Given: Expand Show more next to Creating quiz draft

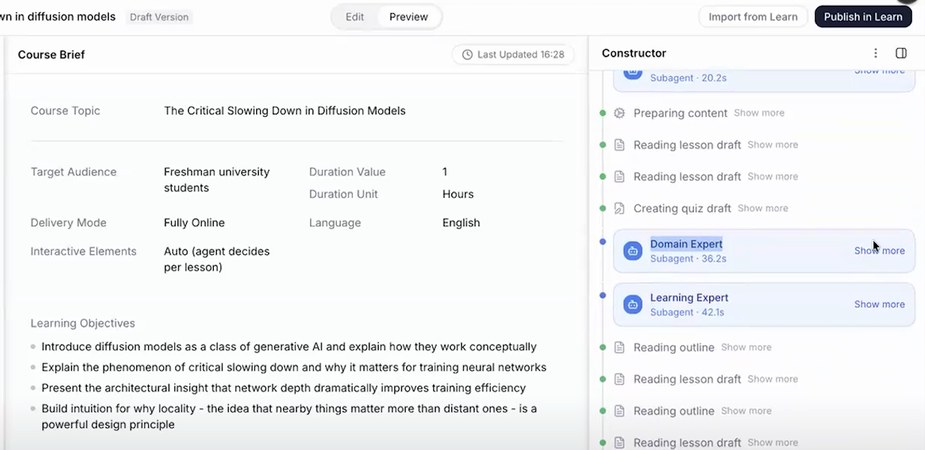Looking at the screenshot, I should point(762,208).
